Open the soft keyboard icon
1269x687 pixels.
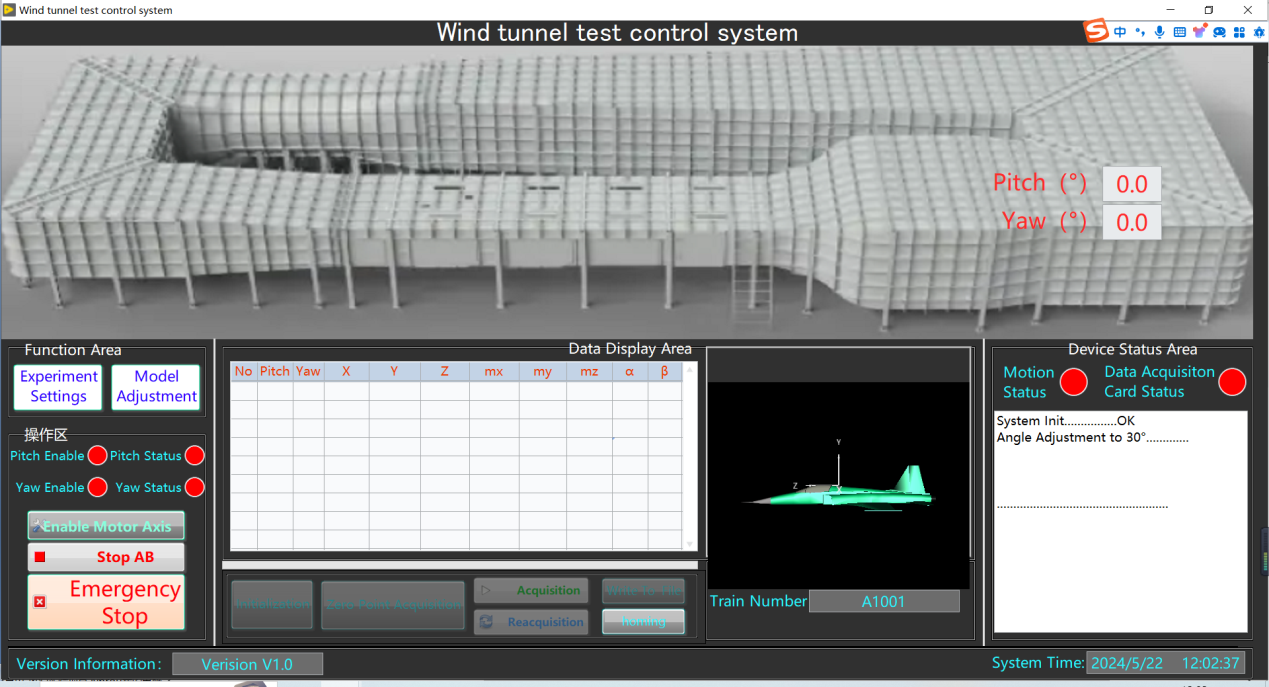click(x=1179, y=32)
